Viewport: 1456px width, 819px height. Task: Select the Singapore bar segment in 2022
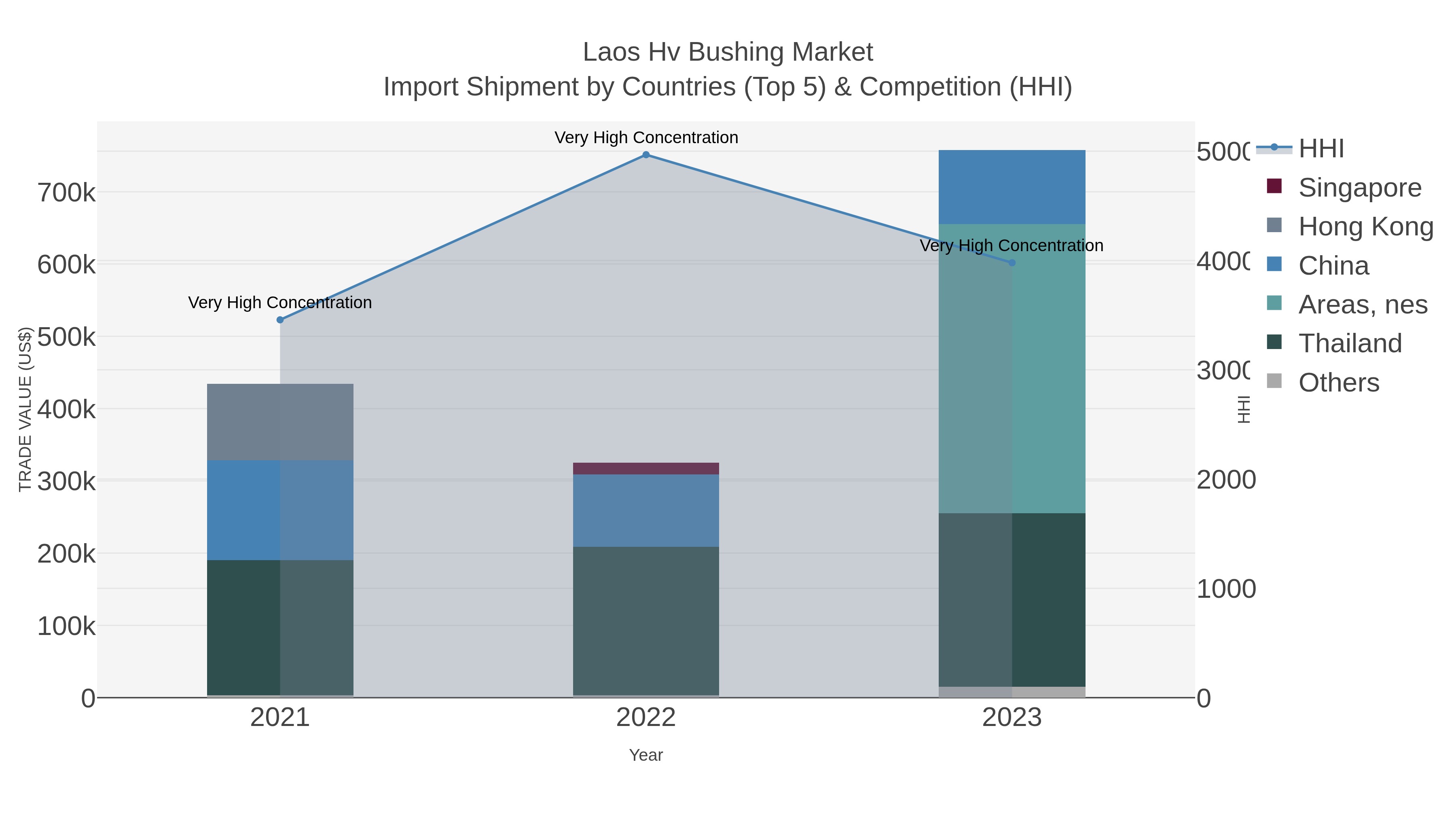(646, 469)
